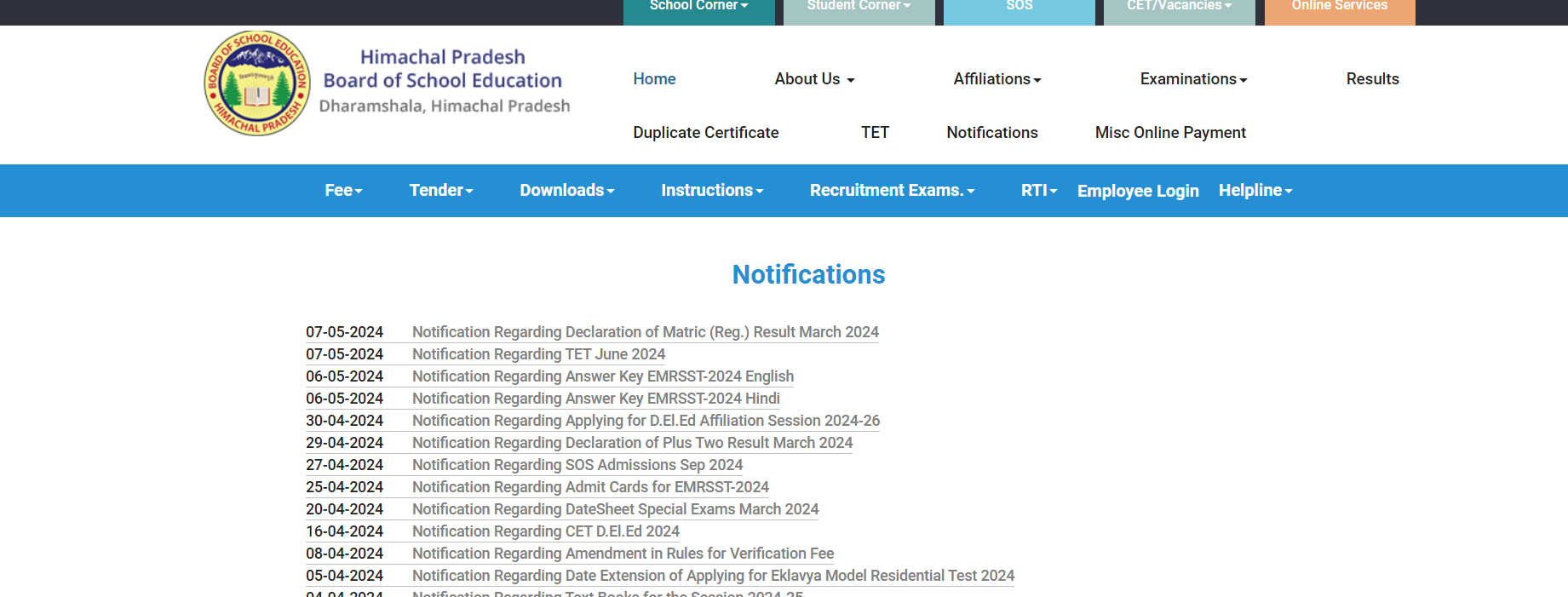This screenshot has width=1568, height=597.
Task: Open the Results page
Action: [1372, 79]
